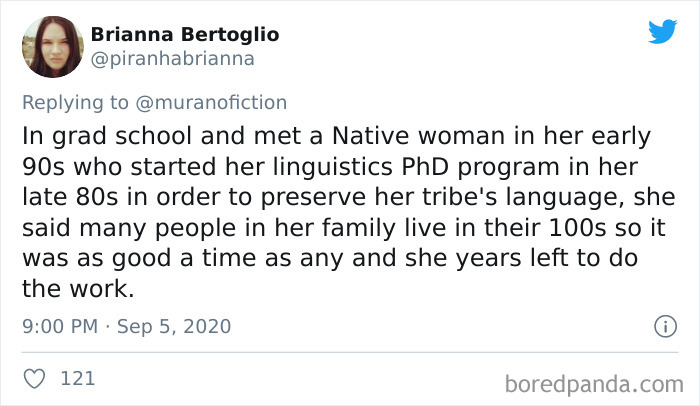
Task: Click the word "linguistics" in the tweet
Action: tap(332, 167)
